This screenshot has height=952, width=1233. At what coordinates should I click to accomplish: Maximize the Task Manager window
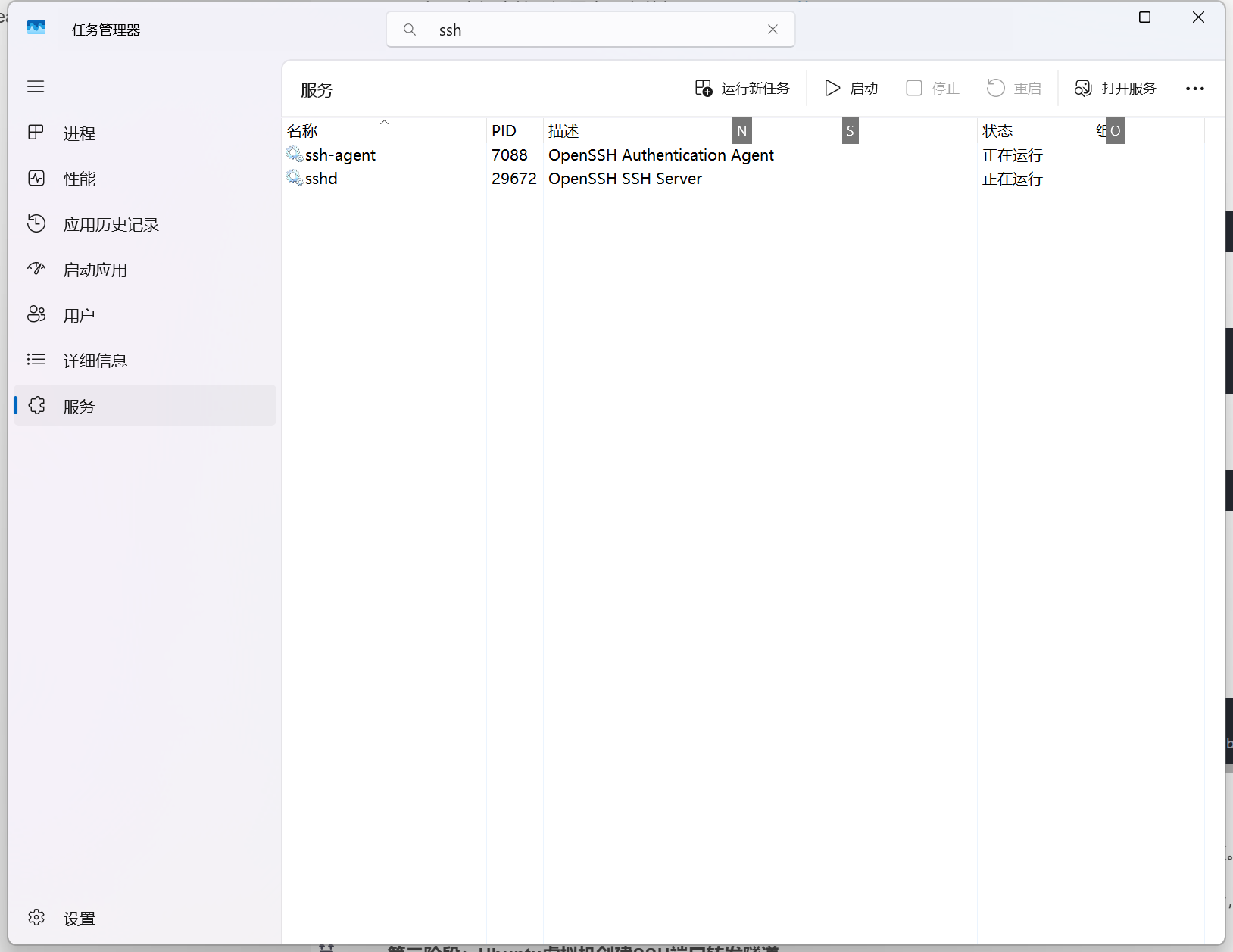(1144, 17)
